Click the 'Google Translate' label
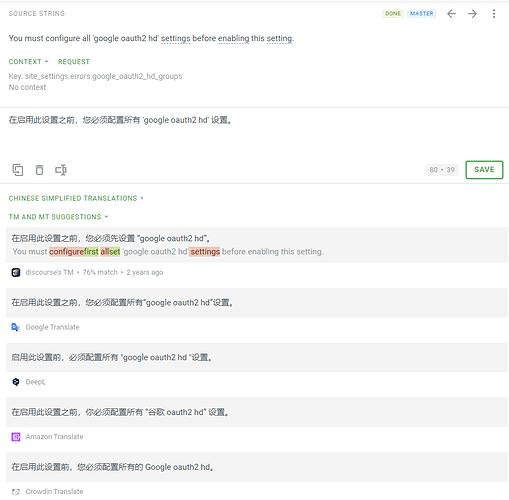 [52, 327]
